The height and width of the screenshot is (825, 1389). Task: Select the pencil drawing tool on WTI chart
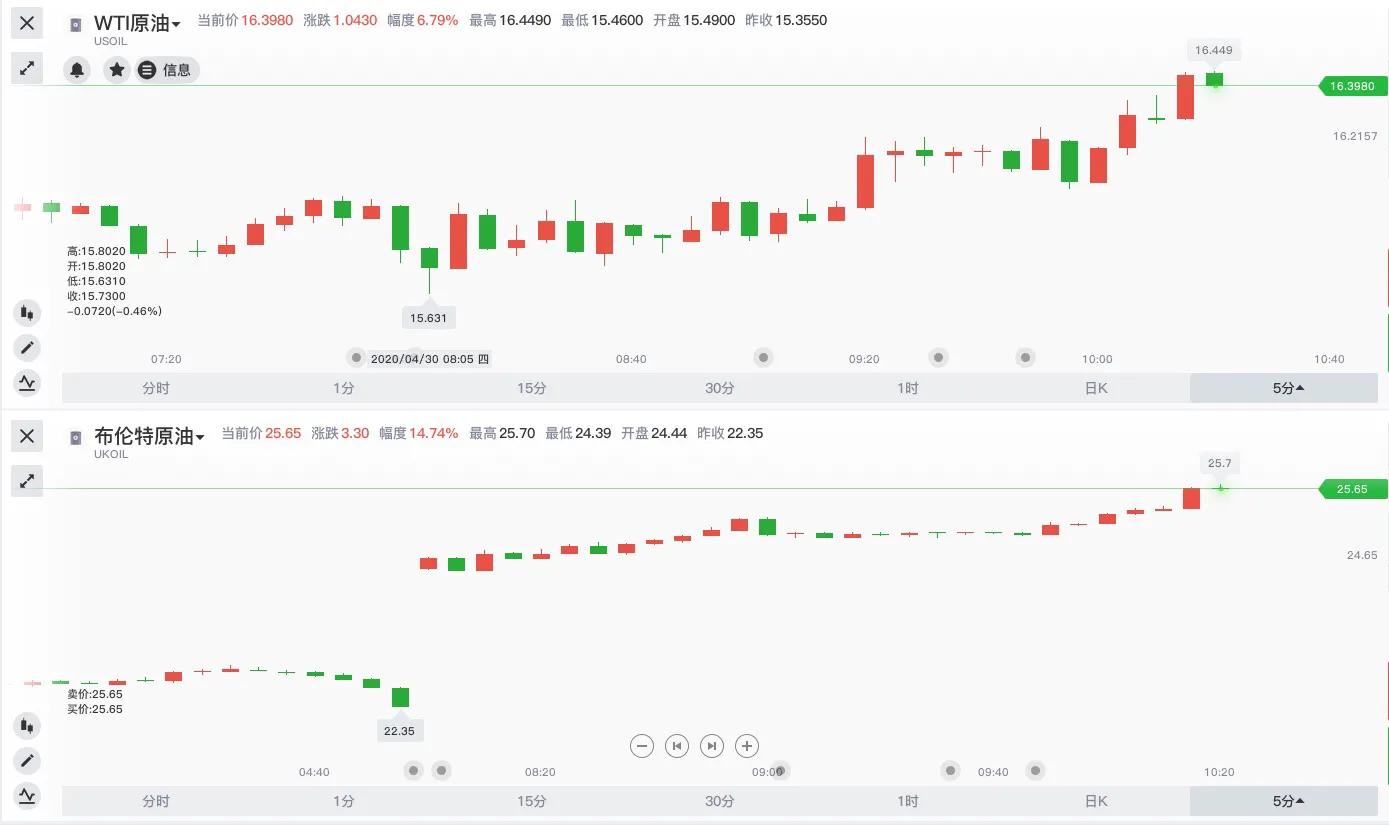[x=27, y=348]
